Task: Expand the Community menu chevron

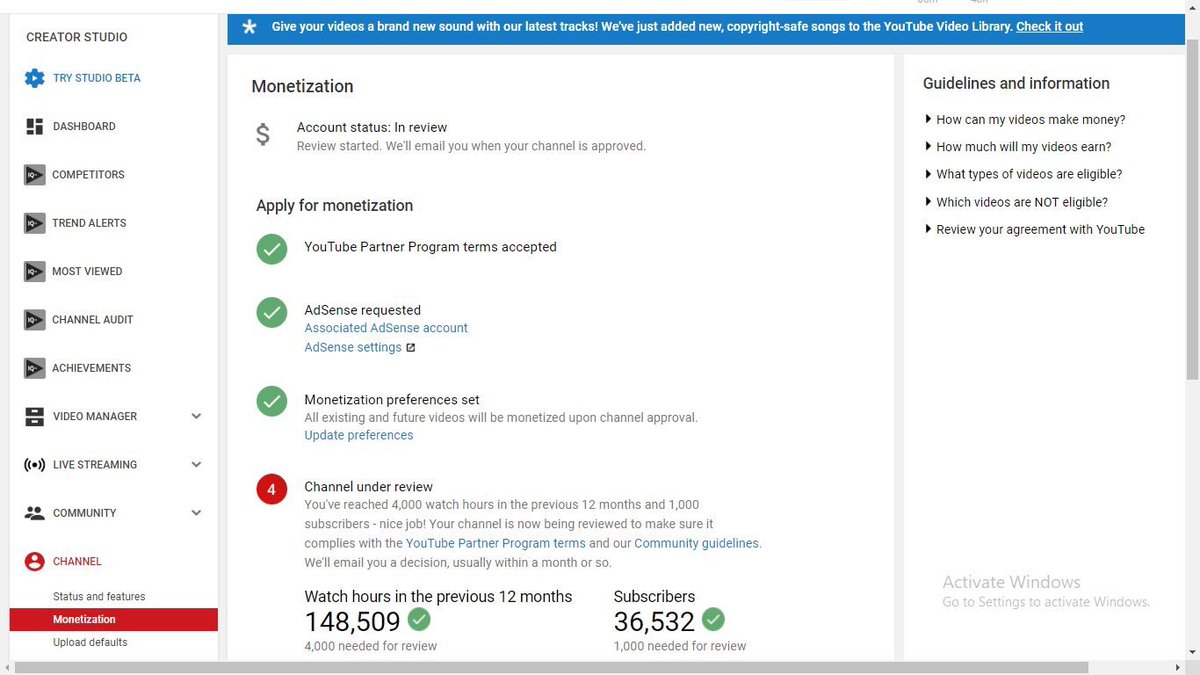Action: pos(196,513)
